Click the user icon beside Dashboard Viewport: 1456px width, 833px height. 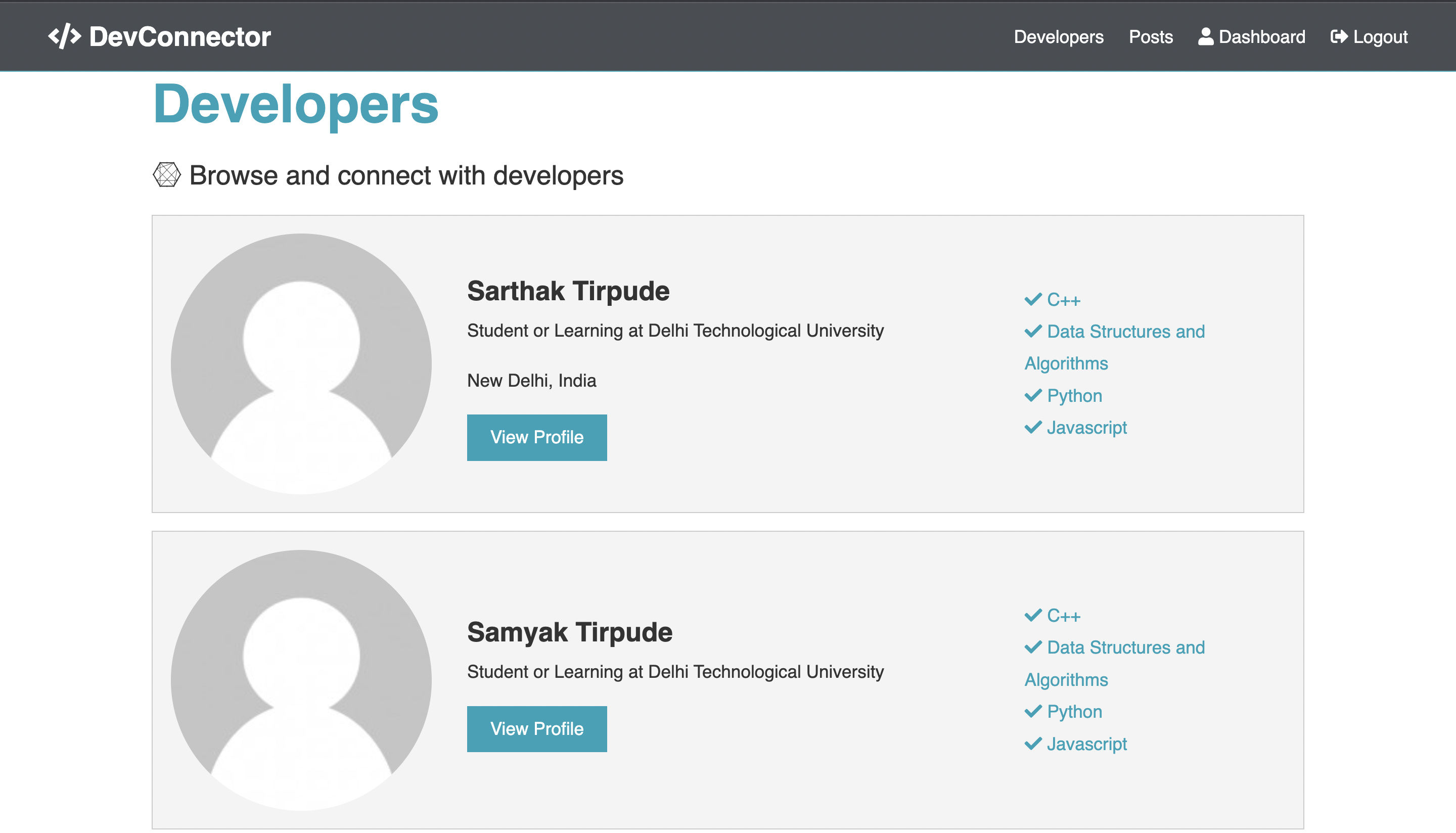(1205, 36)
